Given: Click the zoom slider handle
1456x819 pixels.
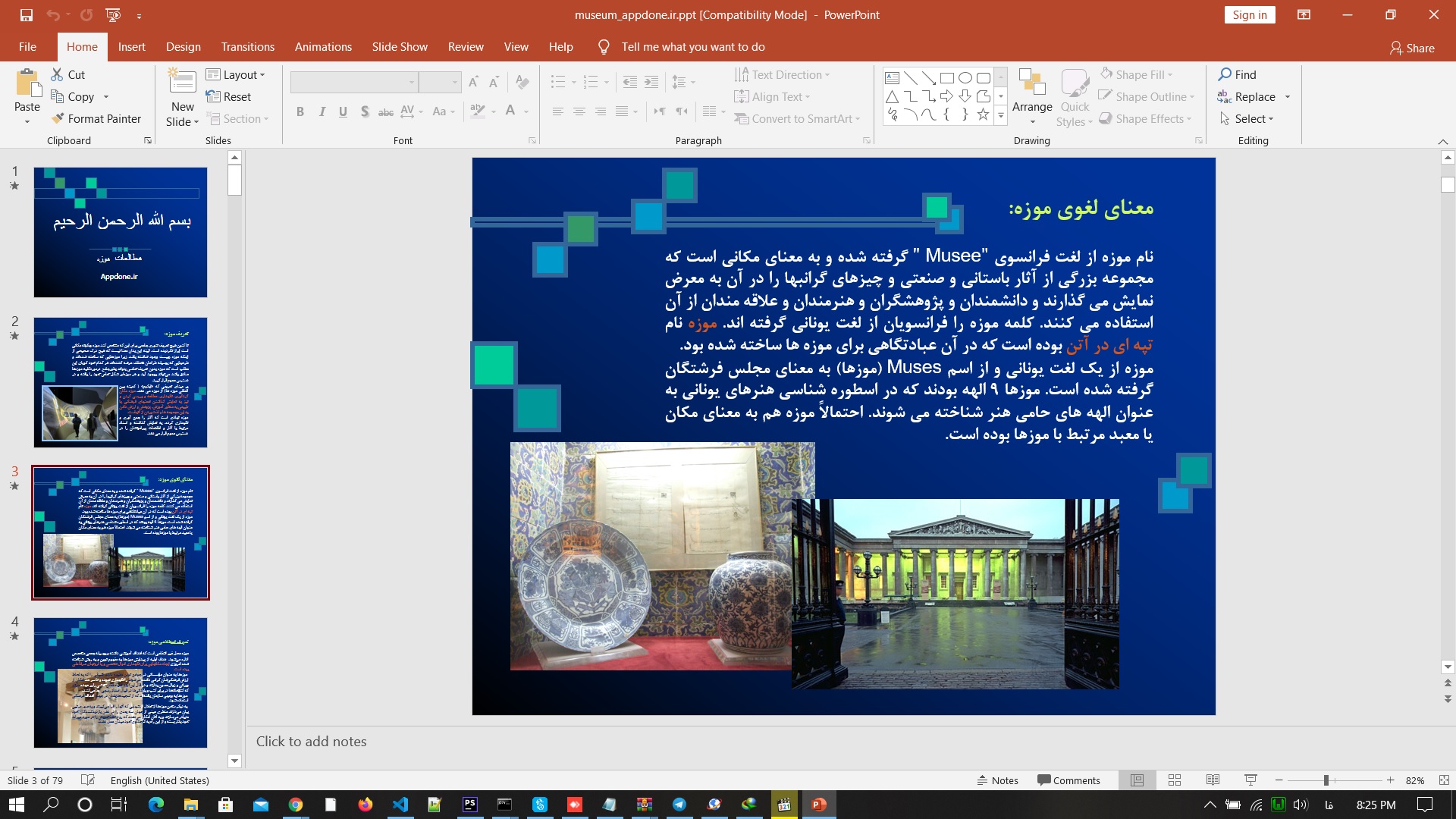Looking at the screenshot, I should (1326, 780).
